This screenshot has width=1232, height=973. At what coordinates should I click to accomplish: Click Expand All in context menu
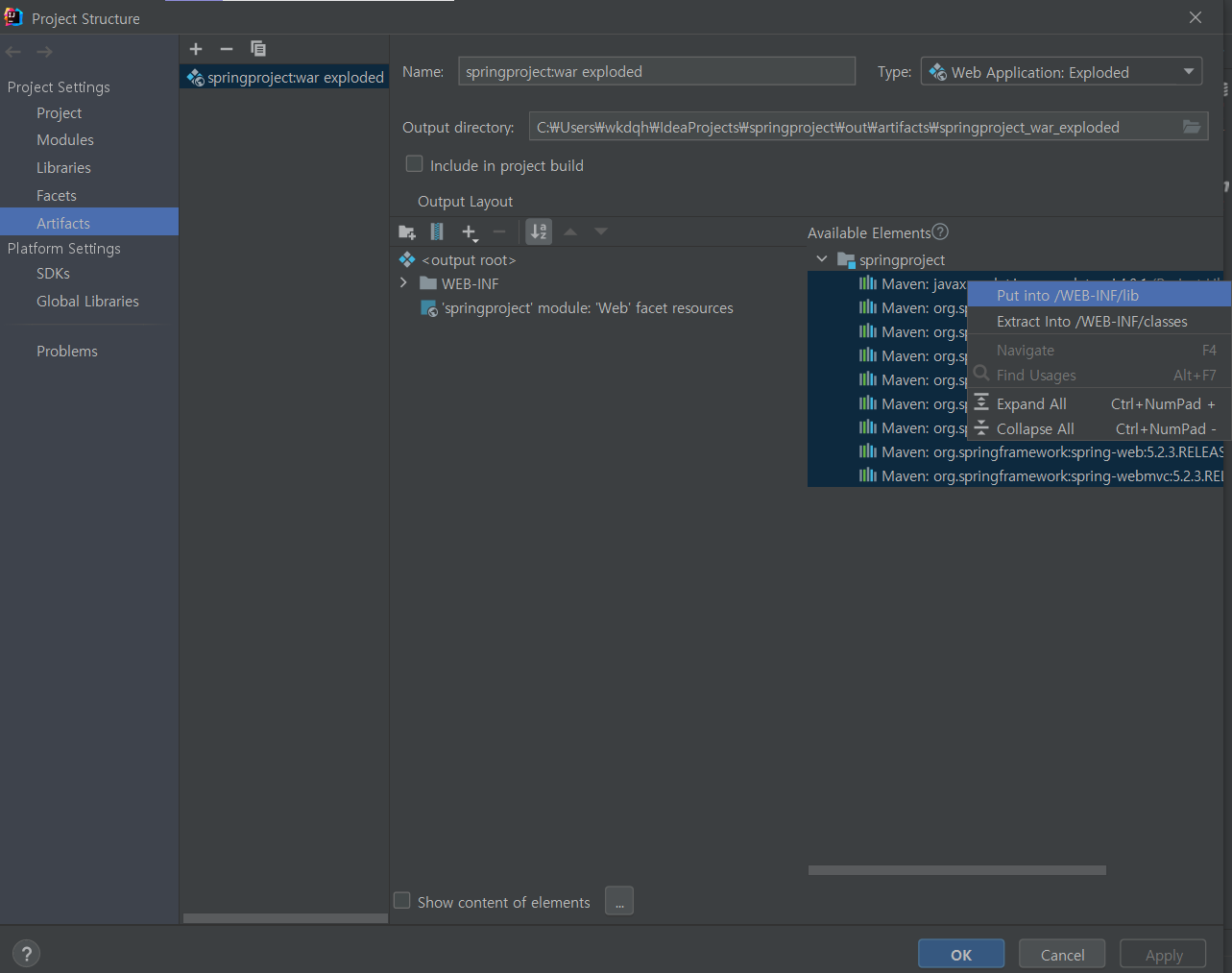1099,404
